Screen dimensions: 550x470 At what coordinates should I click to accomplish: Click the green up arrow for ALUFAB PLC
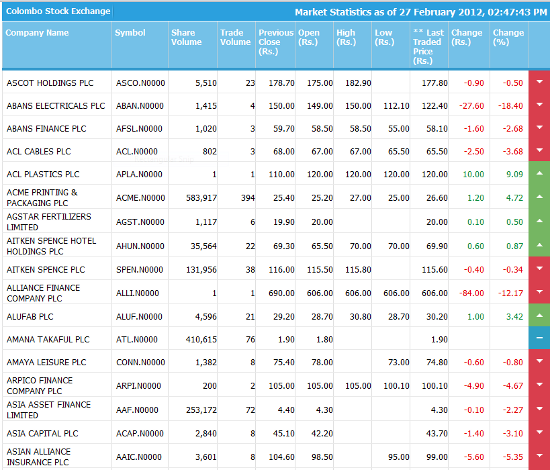pos(539,315)
